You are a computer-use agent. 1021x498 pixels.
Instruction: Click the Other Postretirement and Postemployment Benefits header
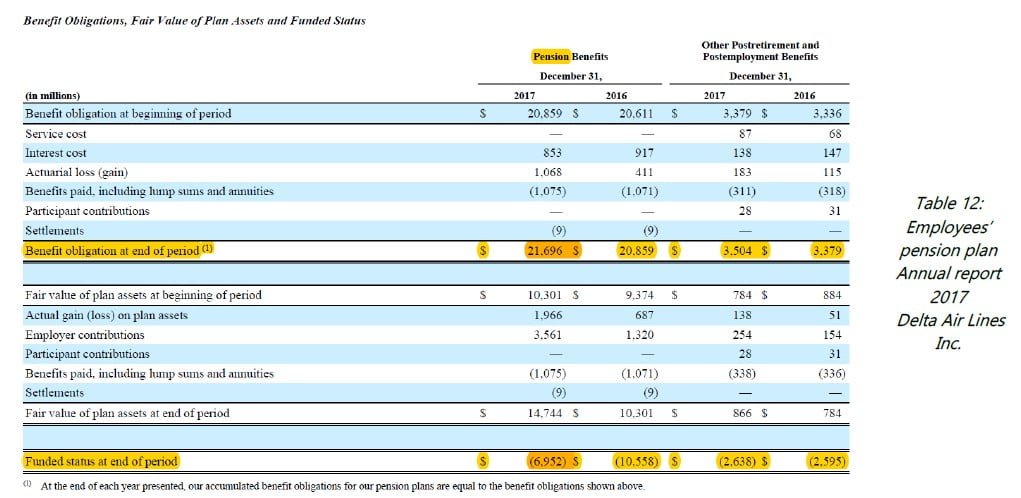(x=760, y=51)
